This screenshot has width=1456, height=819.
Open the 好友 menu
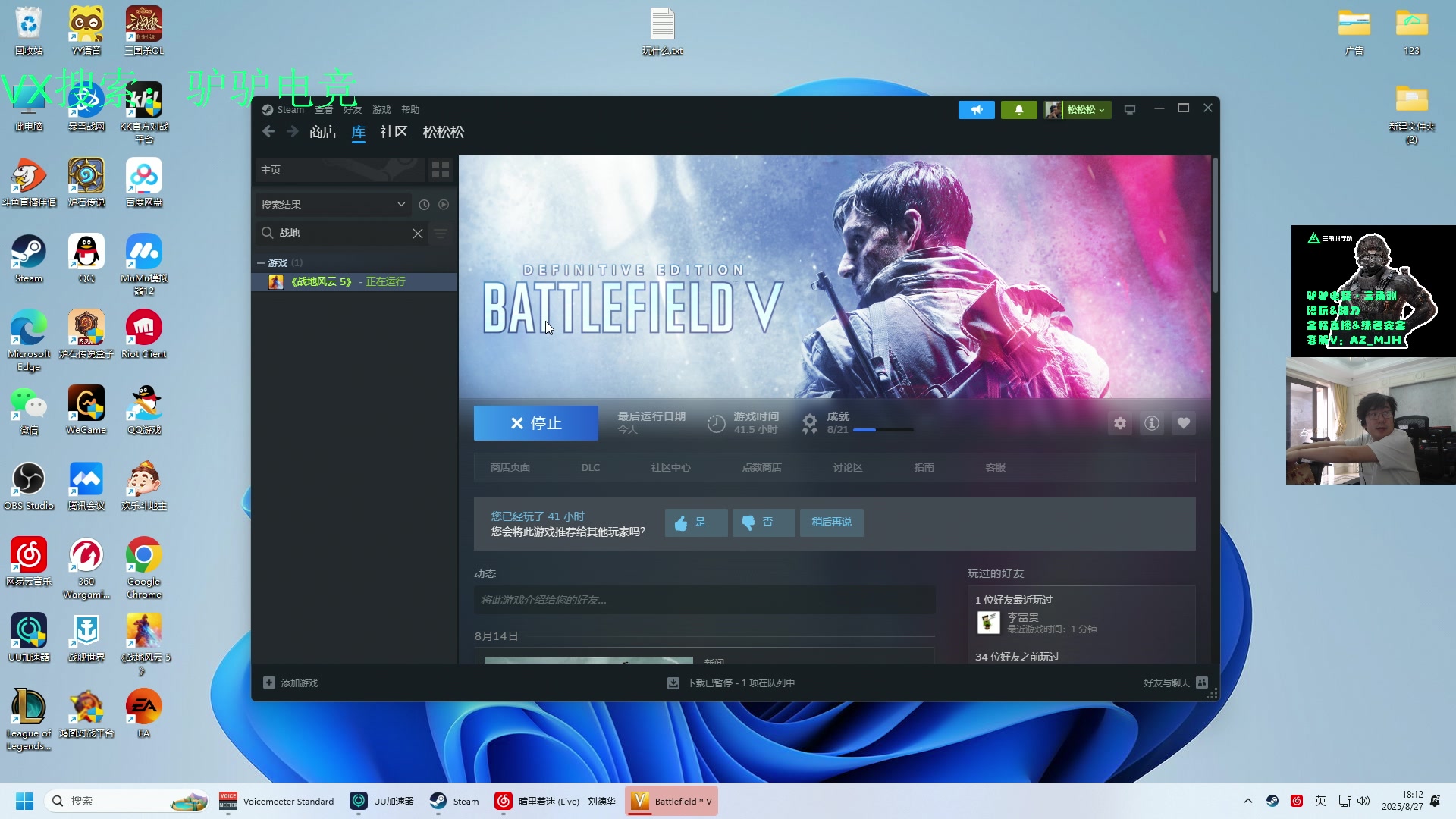click(x=353, y=110)
